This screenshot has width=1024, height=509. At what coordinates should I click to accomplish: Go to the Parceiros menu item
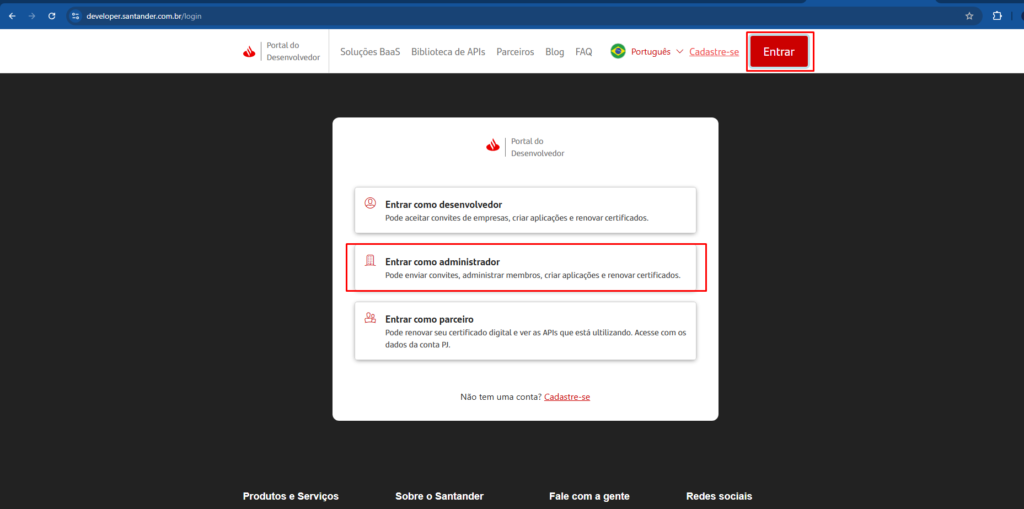tap(515, 51)
